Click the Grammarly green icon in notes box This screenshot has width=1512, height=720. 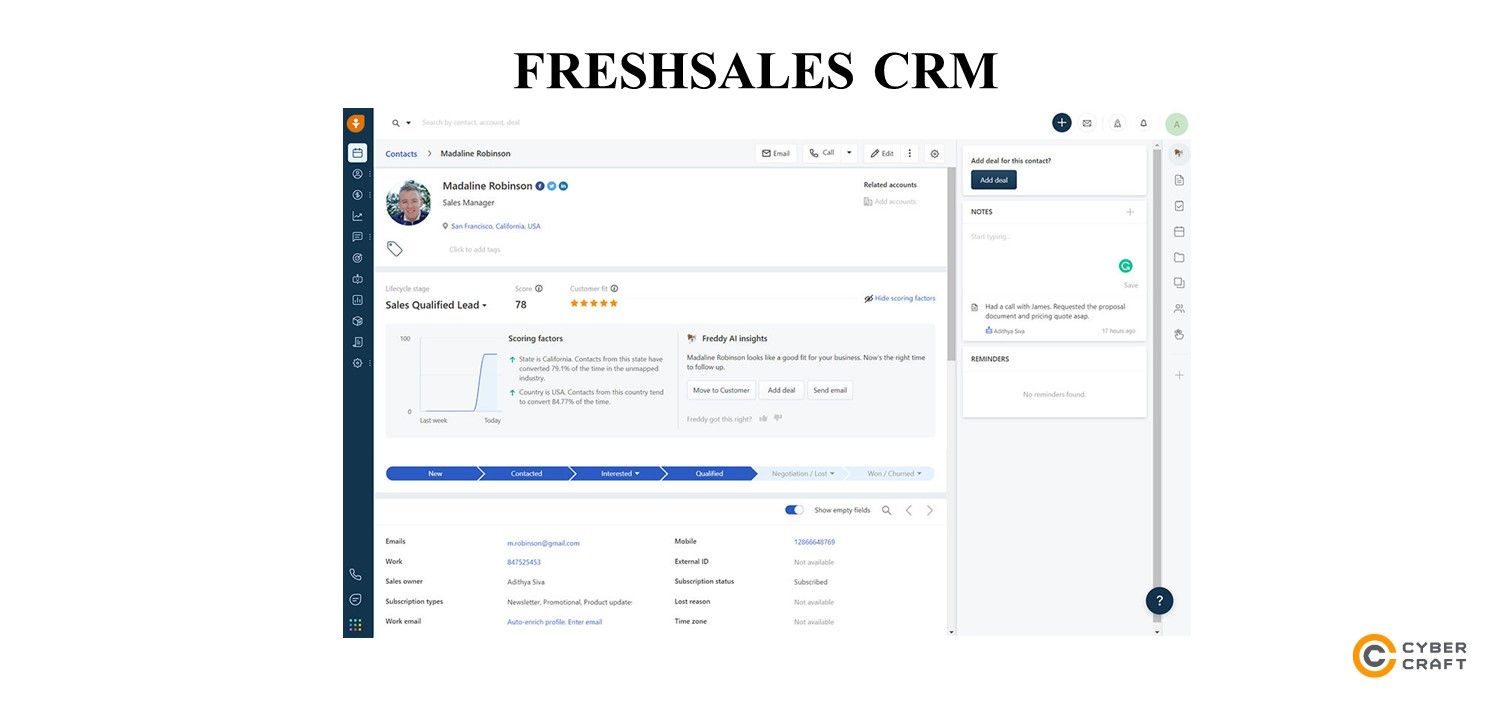(x=1125, y=266)
